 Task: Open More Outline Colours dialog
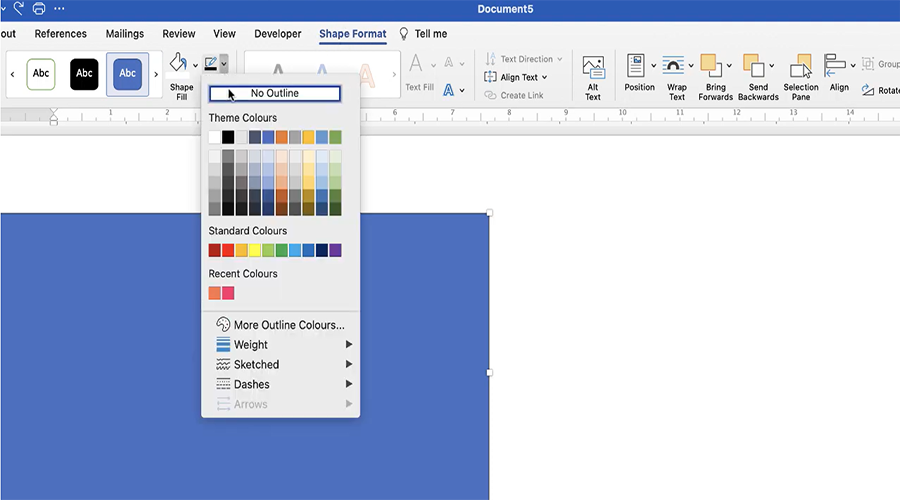point(288,325)
